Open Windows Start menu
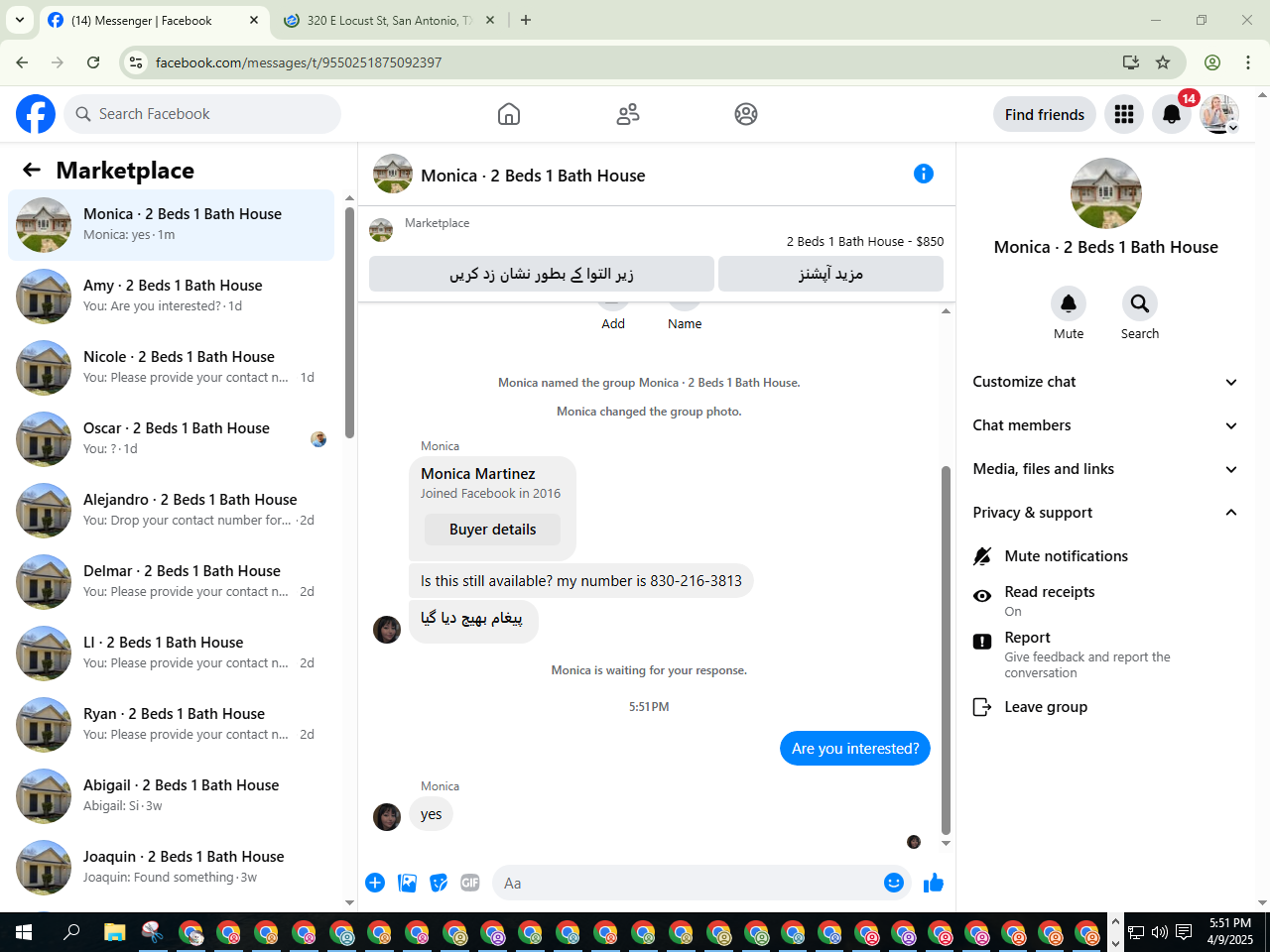 tap(24, 932)
